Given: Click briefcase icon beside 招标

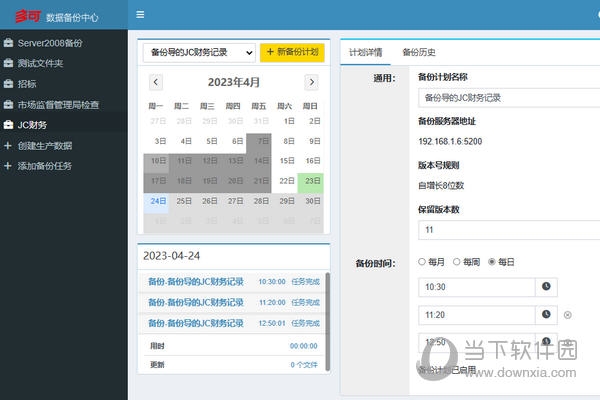Looking at the screenshot, I should click(x=8, y=83).
